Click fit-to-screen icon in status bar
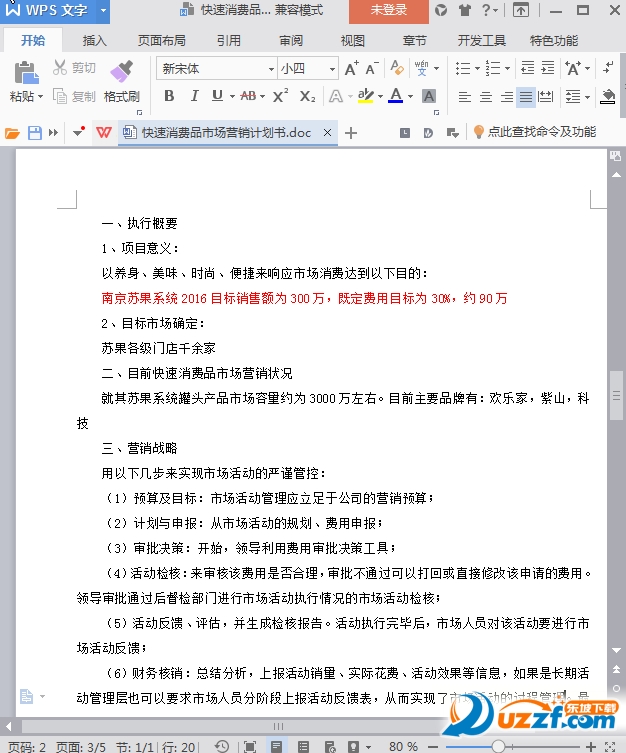 point(250,746)
